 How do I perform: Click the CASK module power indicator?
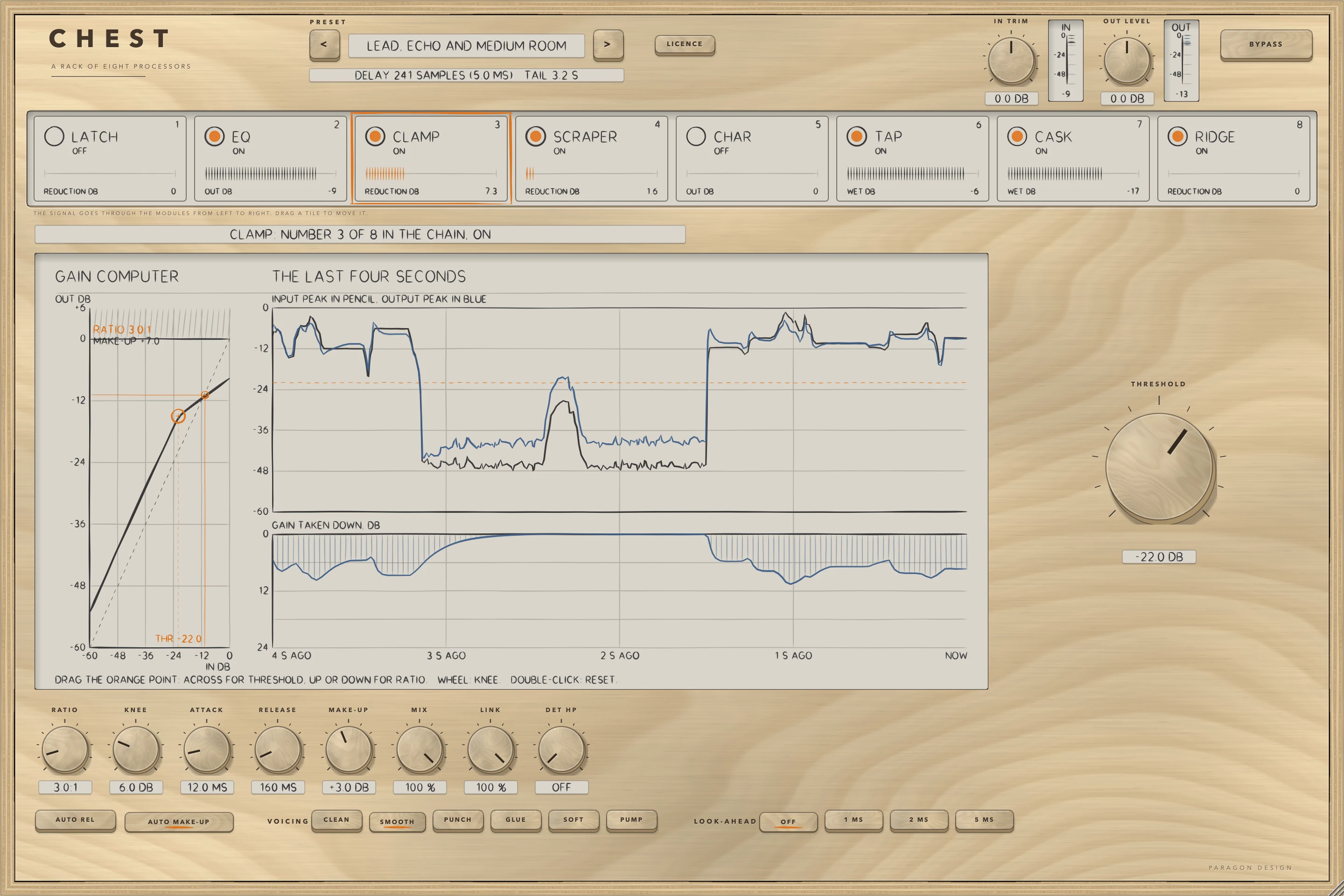tap(1017, 136)
